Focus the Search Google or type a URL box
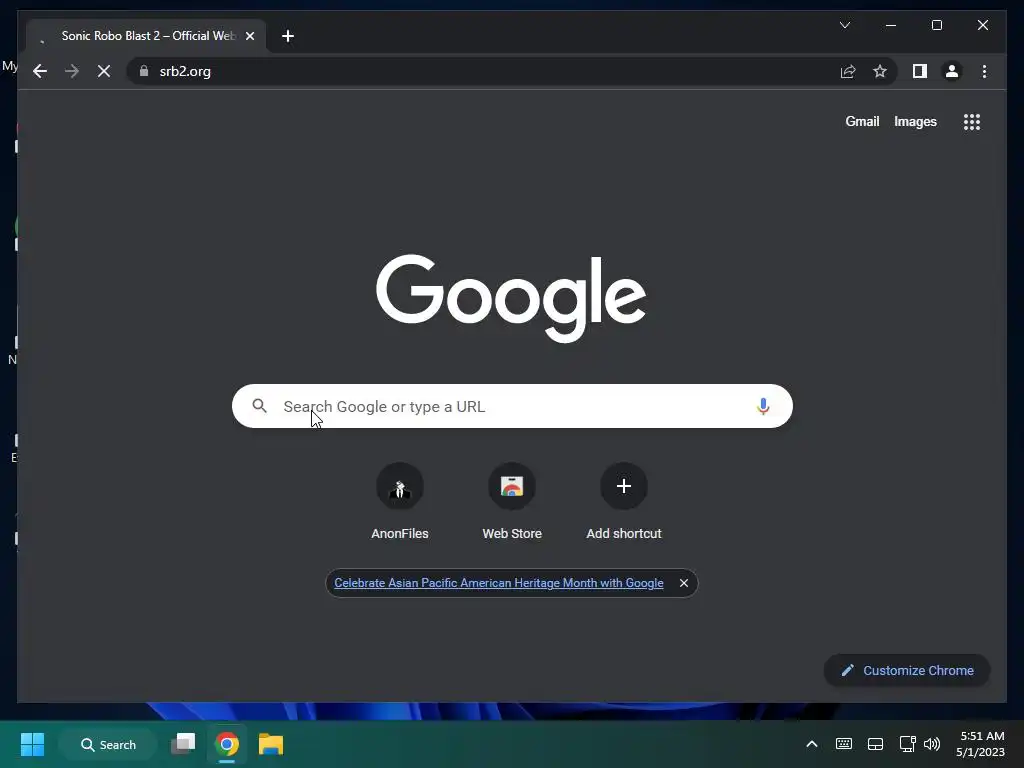This screenshot has width=1024, height=768. (512, 406)
